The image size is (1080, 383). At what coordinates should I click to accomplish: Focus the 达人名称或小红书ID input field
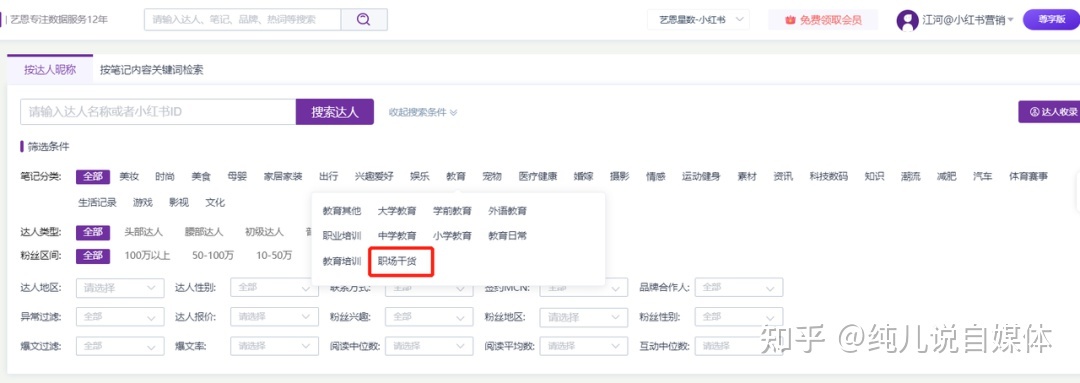158,112
